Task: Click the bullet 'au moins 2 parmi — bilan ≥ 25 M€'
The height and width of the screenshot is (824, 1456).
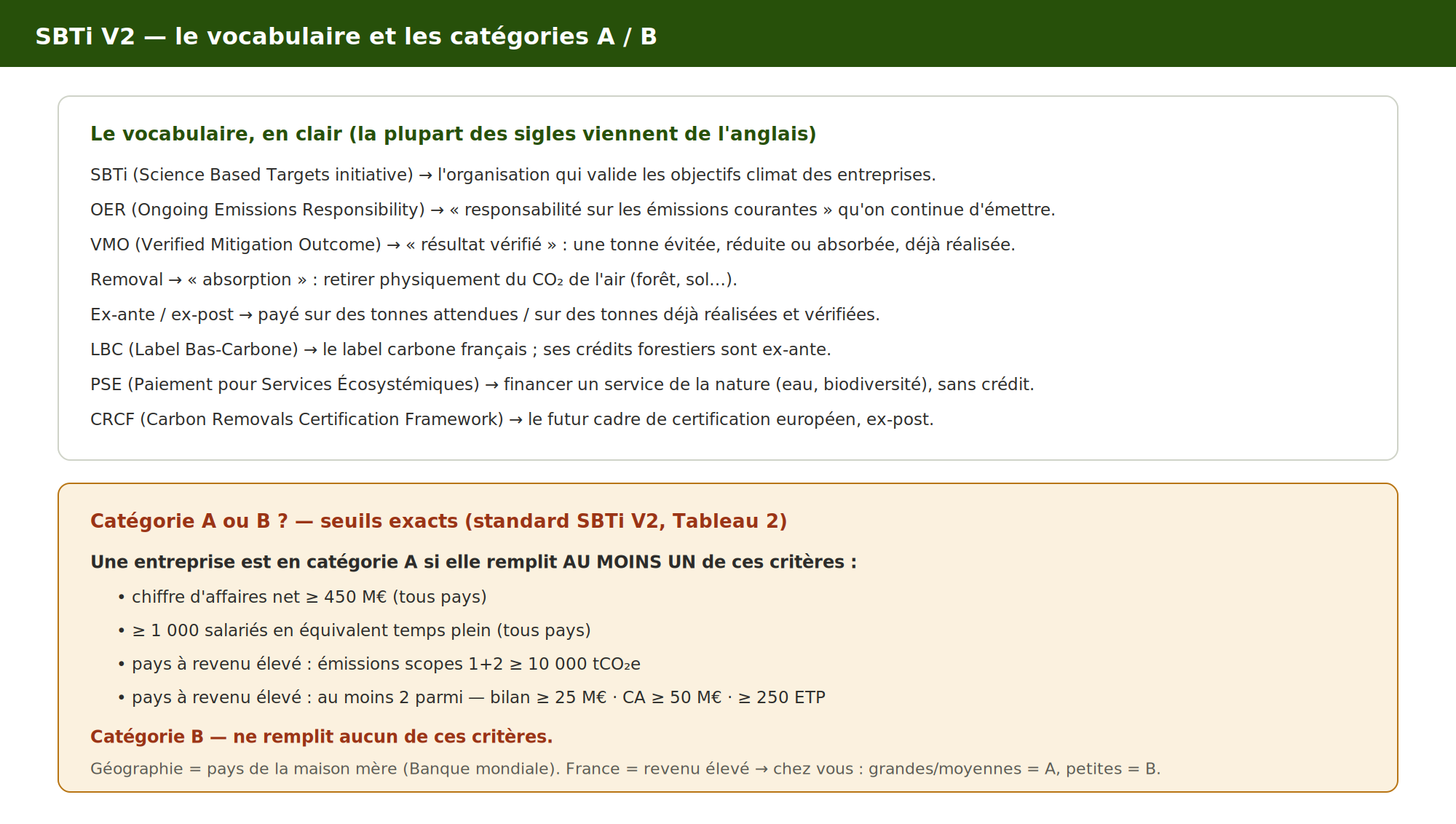Action: pyautogui.click(x=471, y=697)
